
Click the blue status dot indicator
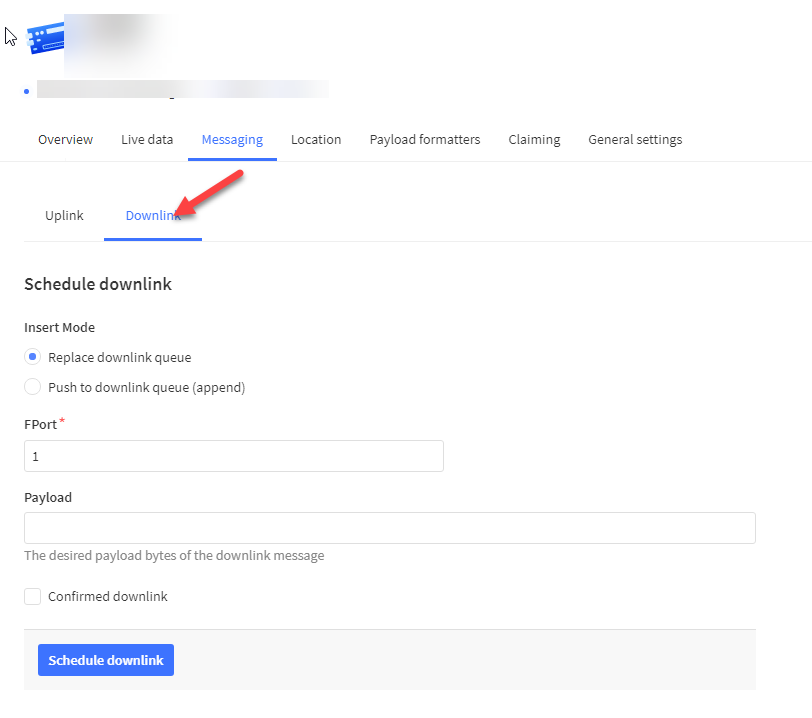pyautogui.click(x=26, y=92)
